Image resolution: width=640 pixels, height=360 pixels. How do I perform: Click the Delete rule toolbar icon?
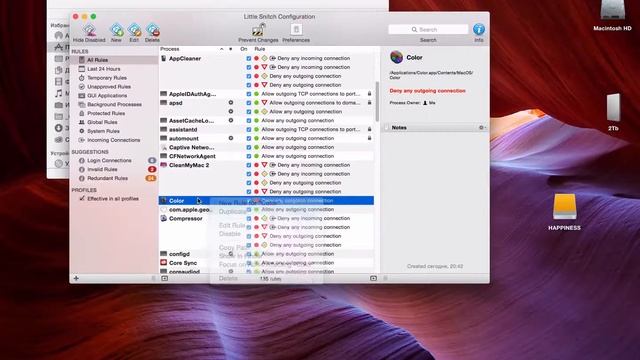pos(152,30)
